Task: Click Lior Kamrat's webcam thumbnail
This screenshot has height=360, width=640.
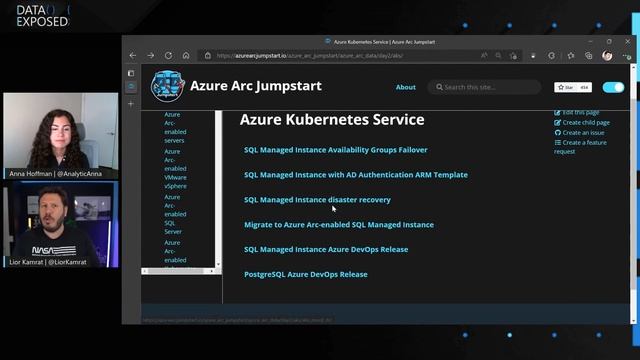Action: coord(61,224)
